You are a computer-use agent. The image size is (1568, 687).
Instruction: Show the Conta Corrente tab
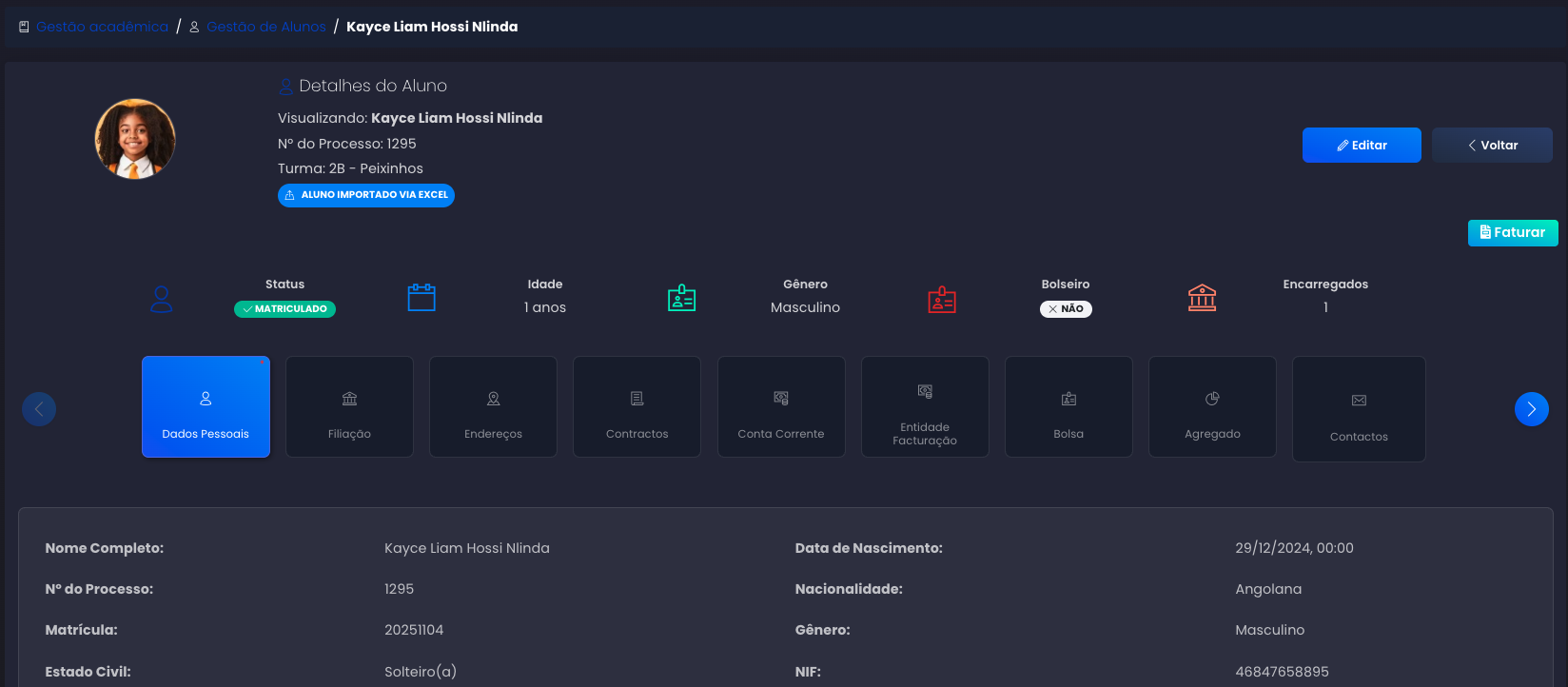781,406
